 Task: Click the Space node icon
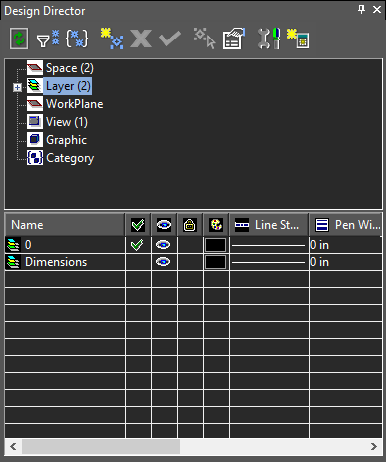[x=35, y=68]
